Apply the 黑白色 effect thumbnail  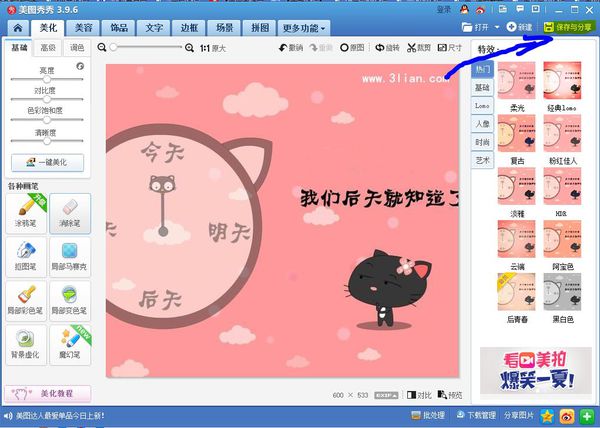pyautogui.click(x=562, y=292)
